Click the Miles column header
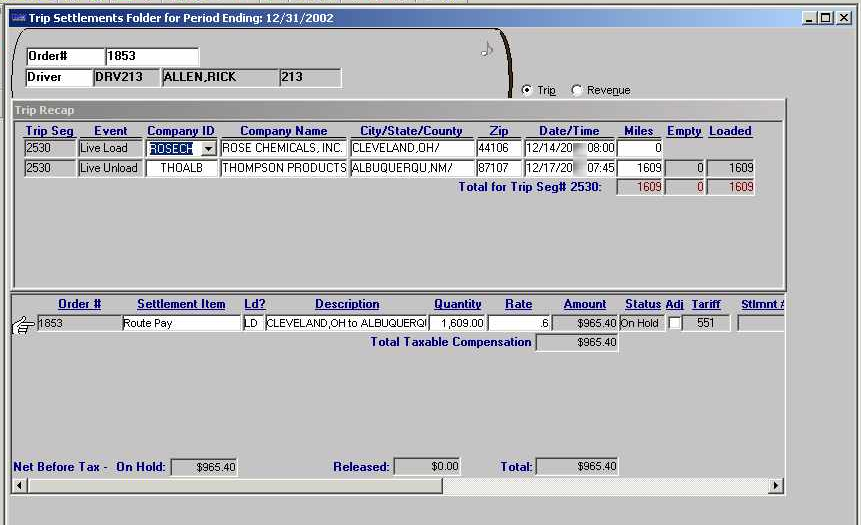This screenshot has width=861, height=525. tap(639, 131)
